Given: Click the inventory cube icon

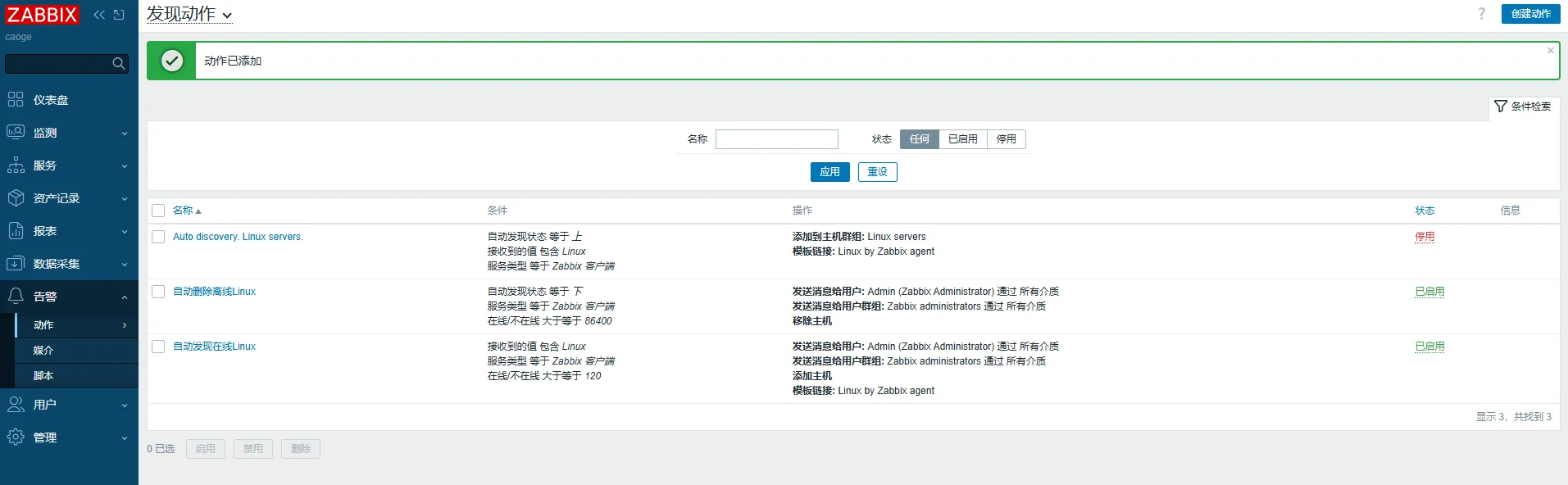Looking at the screenshot, I should click(16, 198).
